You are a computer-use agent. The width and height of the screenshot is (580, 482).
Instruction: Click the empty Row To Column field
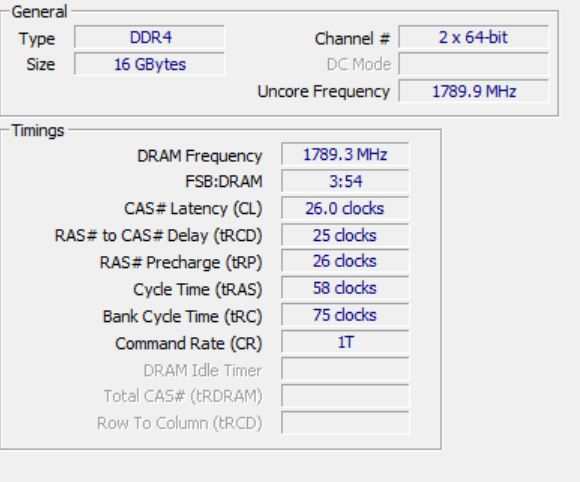(345, 422)
